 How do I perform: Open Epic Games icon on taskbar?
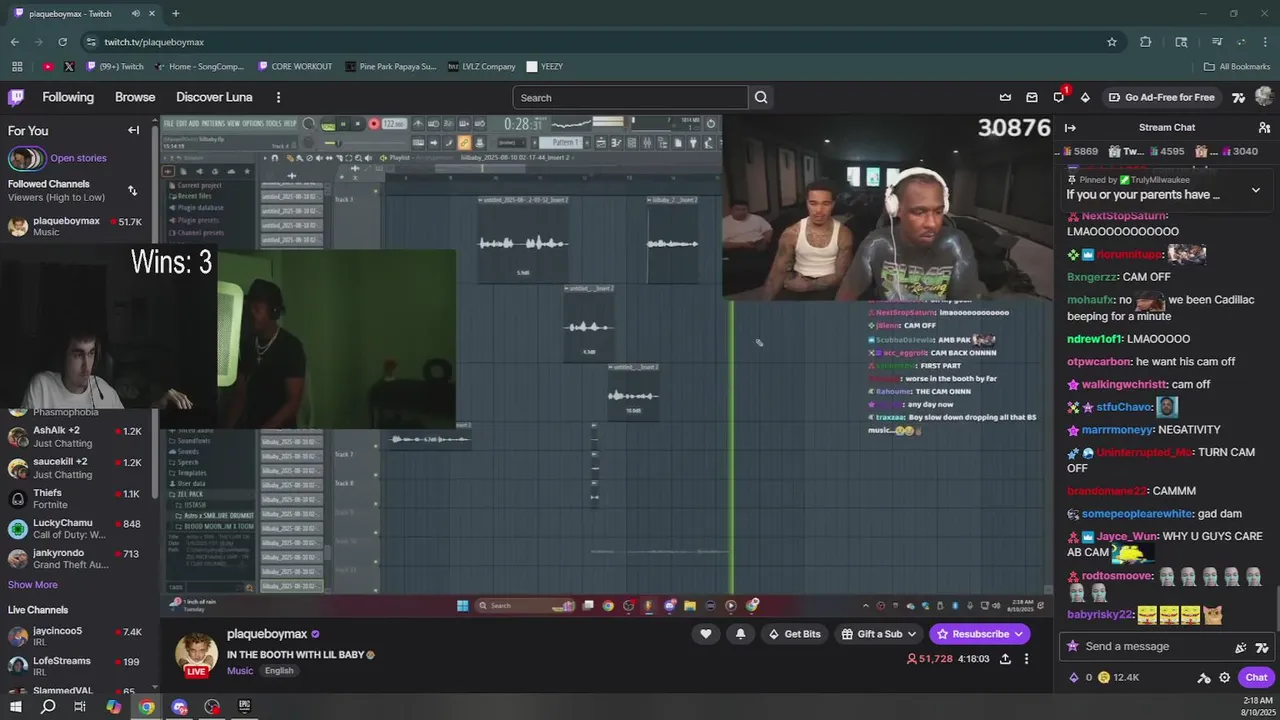tap(244, 707)
